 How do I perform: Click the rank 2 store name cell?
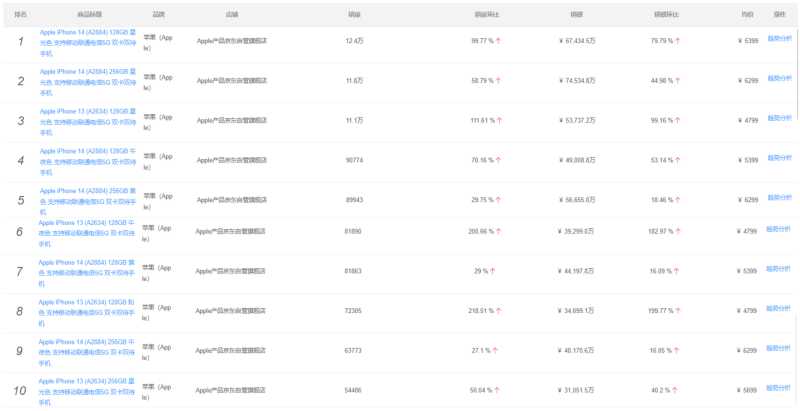231,81
